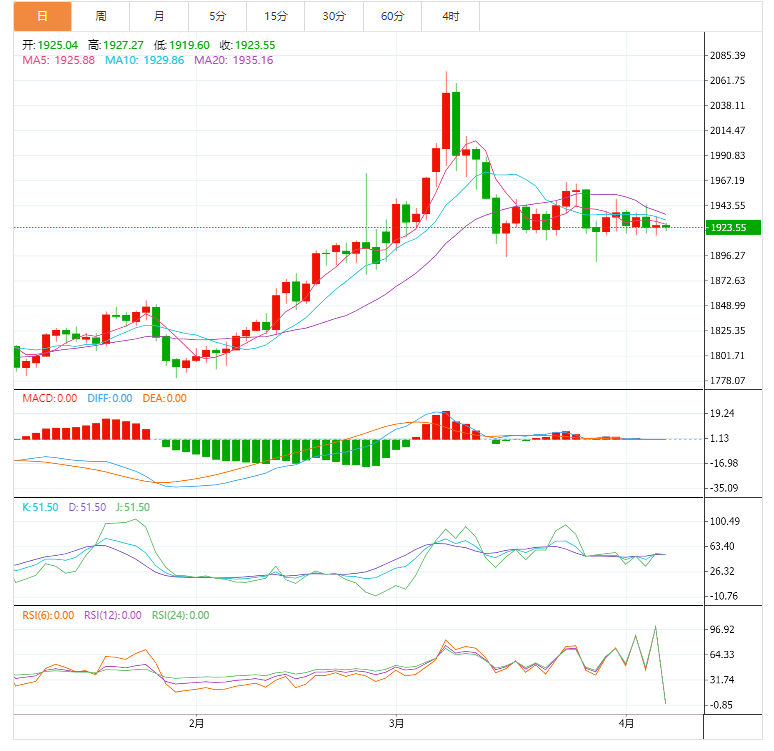Click the MACD:0.00 indicator label

click(x=50, y=398)
